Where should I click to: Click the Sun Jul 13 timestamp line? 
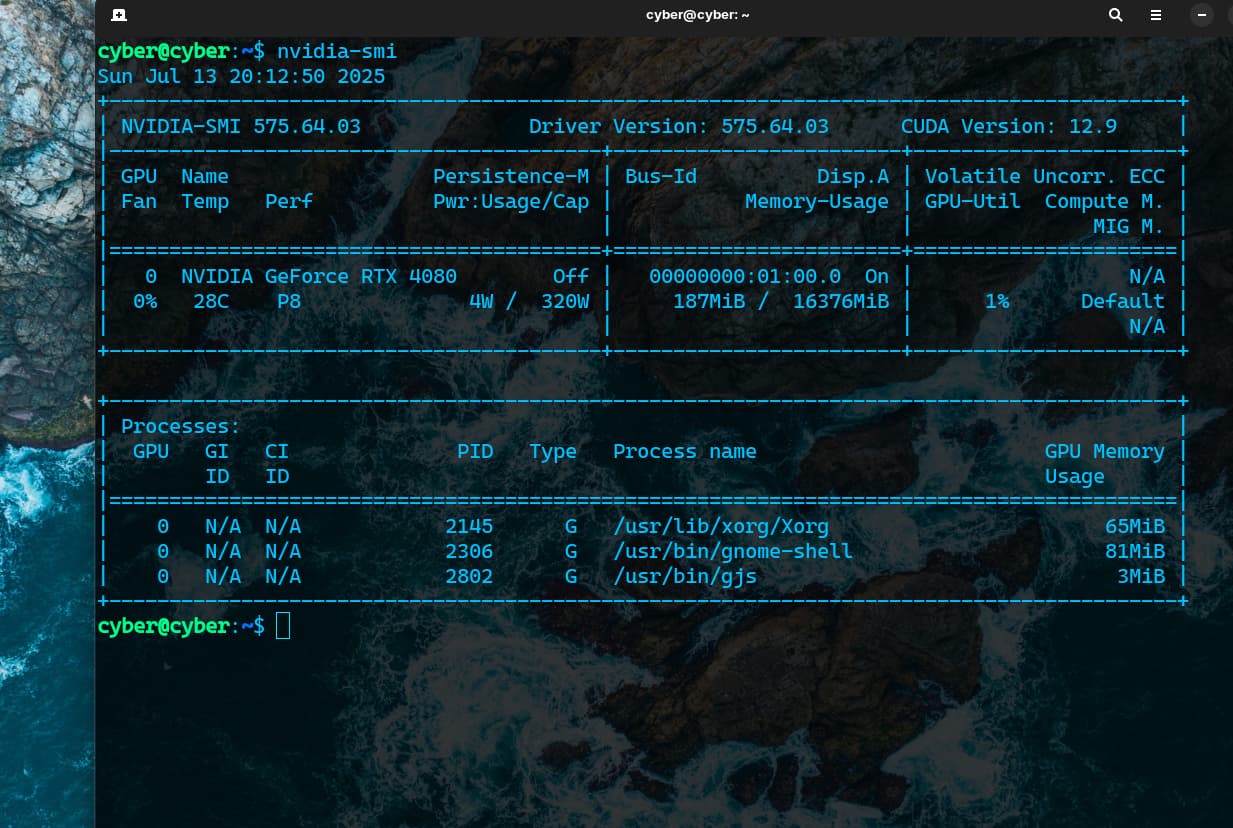[241, 77]
